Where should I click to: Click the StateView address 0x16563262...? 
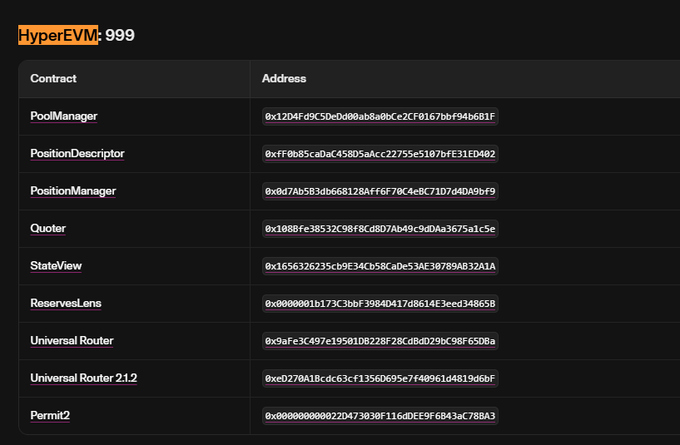[x=380, y=266]
